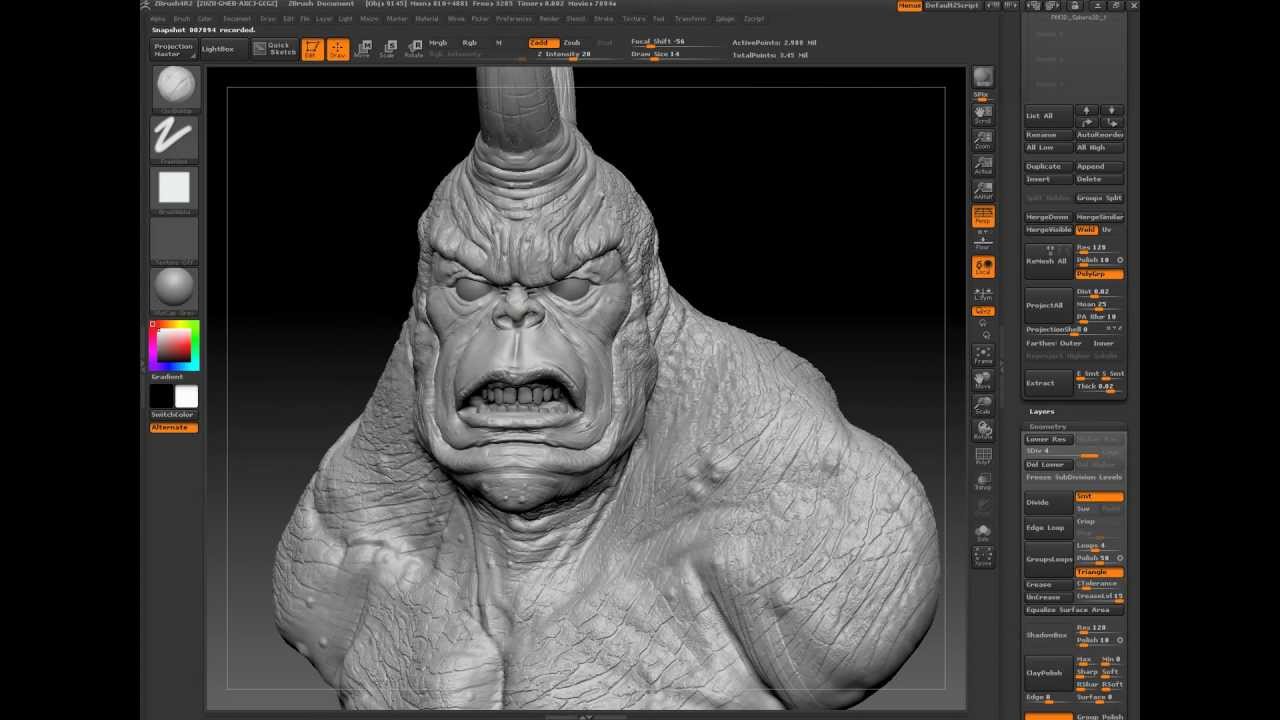The height and width of the screenshot is (720, 1280).
Task: Toggle L.Sym button
Action: pyautogui.click(x=983, y=292)
